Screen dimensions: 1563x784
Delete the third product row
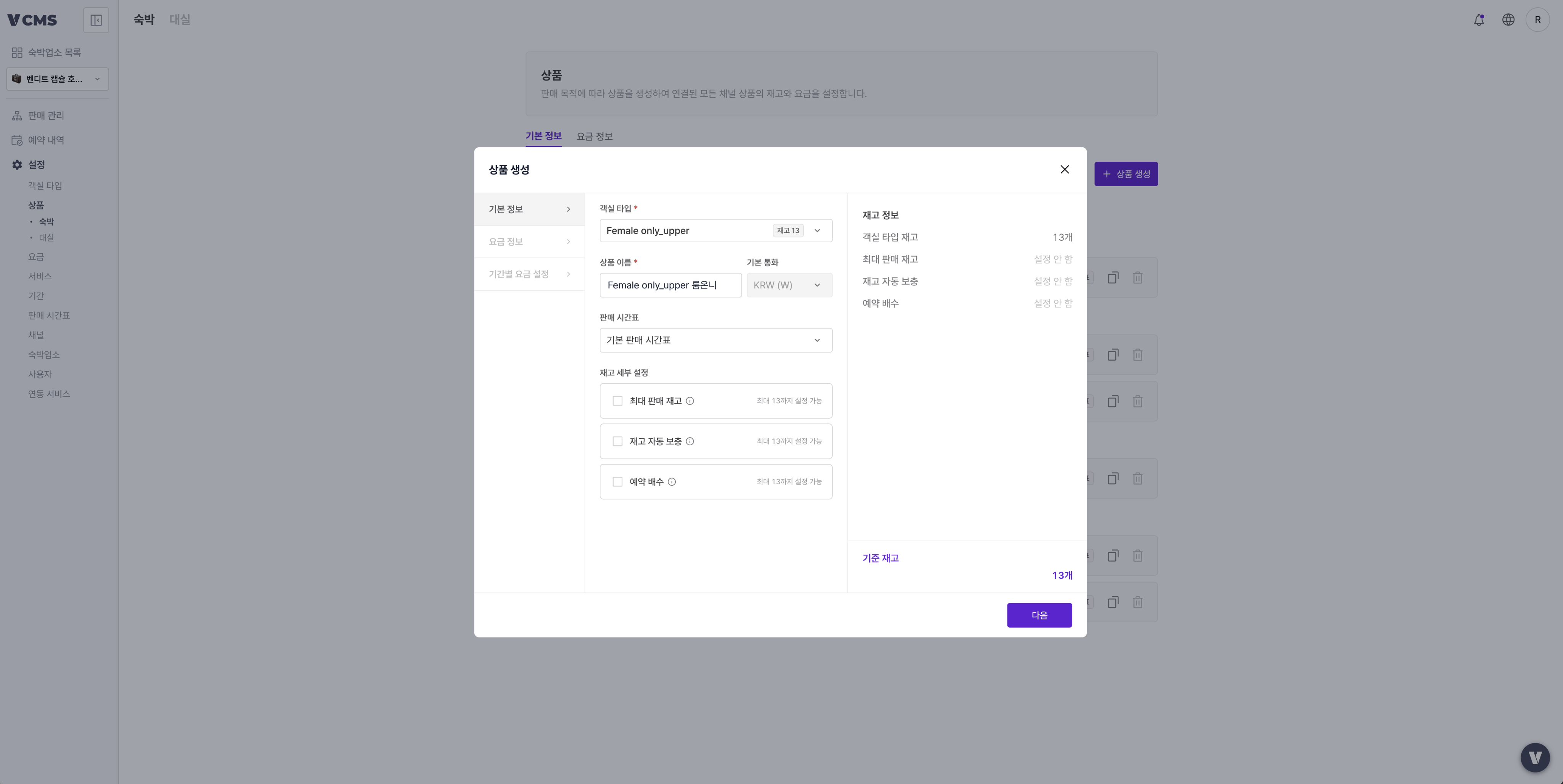(x=1138, y=401)
